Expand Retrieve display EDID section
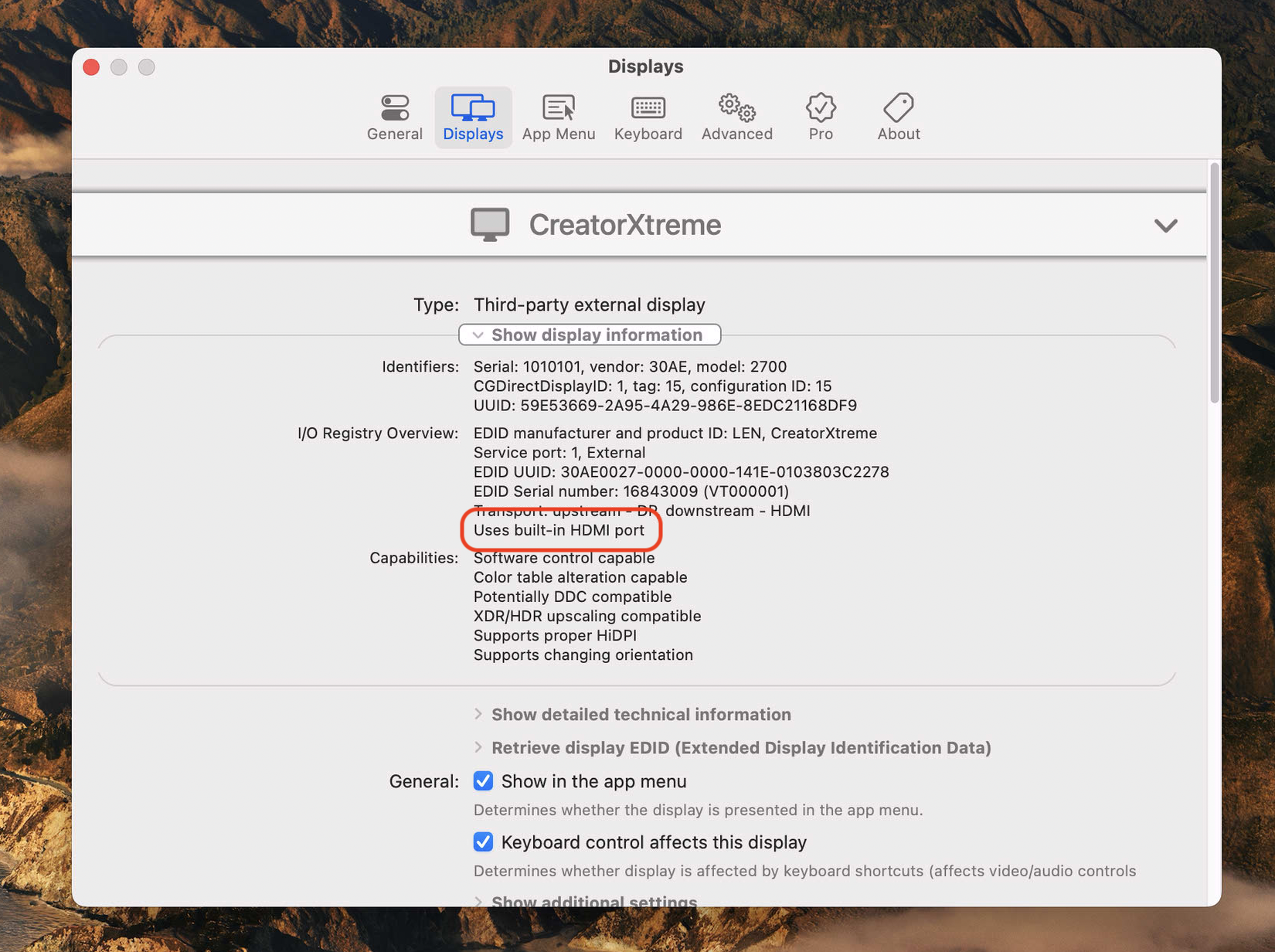1275x952 pixels. coord(733,747)
